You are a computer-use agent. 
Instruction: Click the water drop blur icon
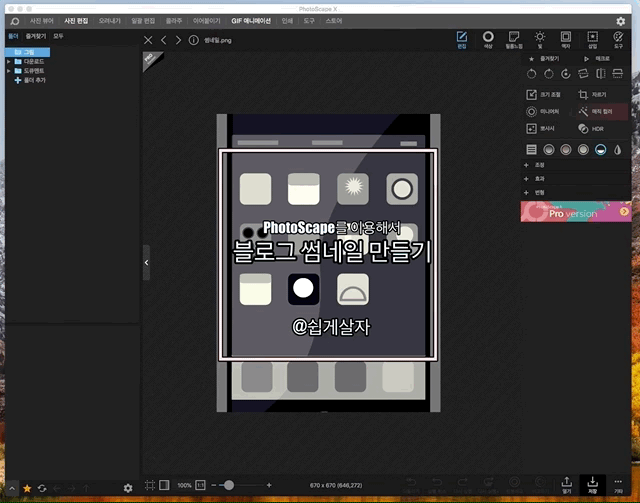618,150
